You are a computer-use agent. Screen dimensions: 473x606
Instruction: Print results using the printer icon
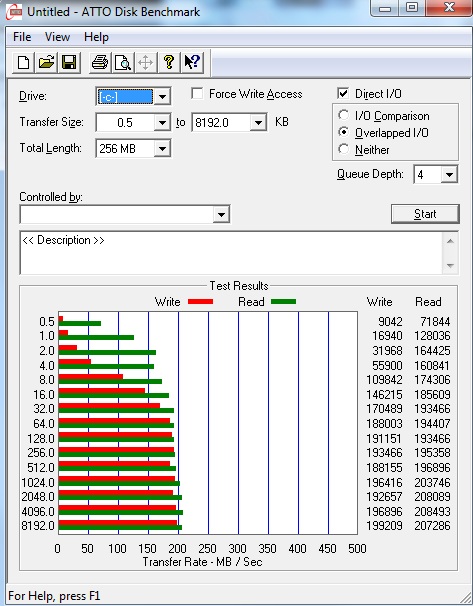click(100, 62)
